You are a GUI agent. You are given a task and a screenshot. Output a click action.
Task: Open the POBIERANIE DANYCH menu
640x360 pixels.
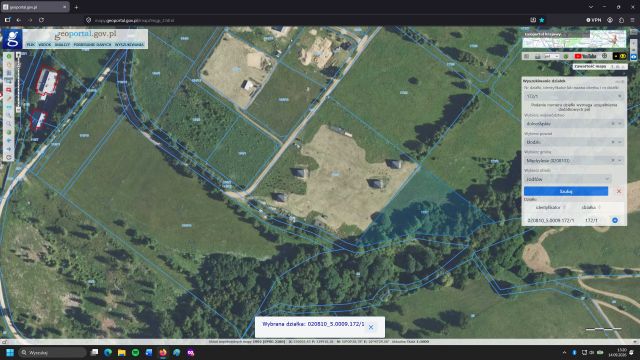[92, 44]
